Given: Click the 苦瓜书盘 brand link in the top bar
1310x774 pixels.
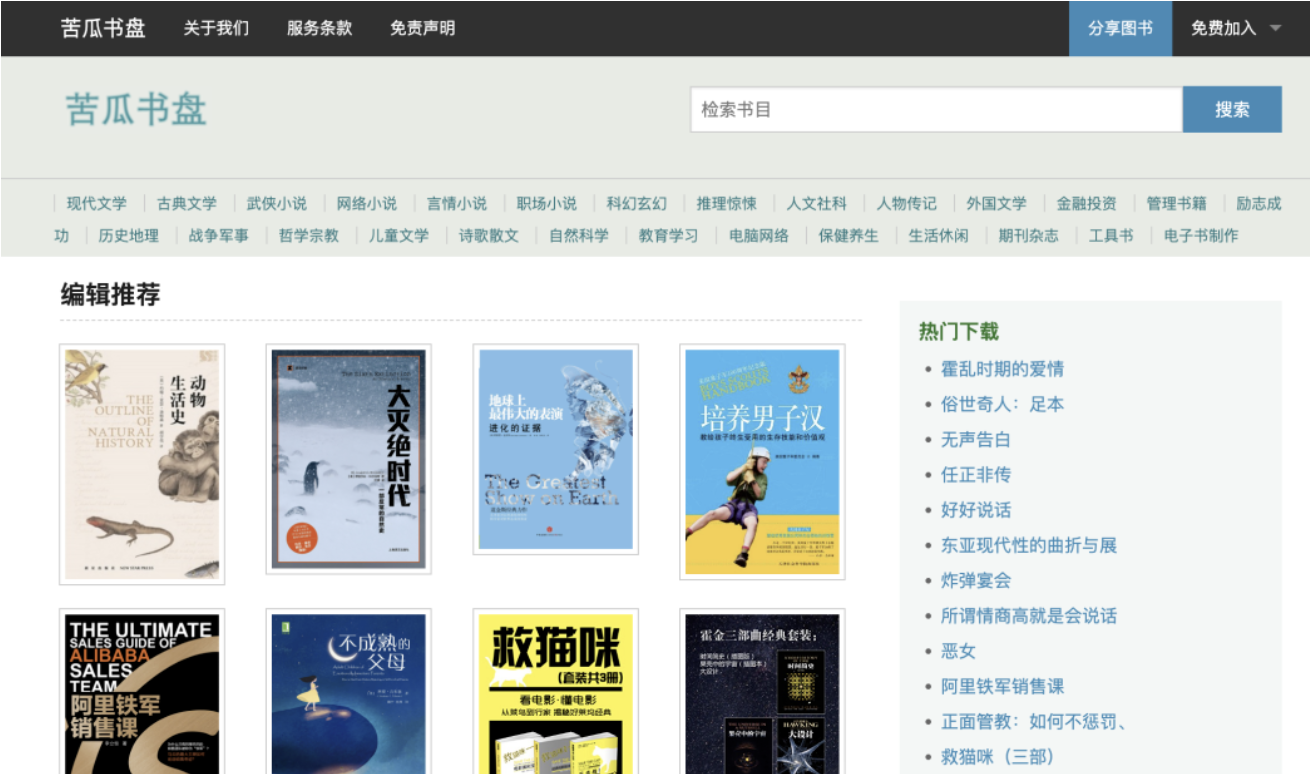Looking at the screenshot, I should [103, 28].
